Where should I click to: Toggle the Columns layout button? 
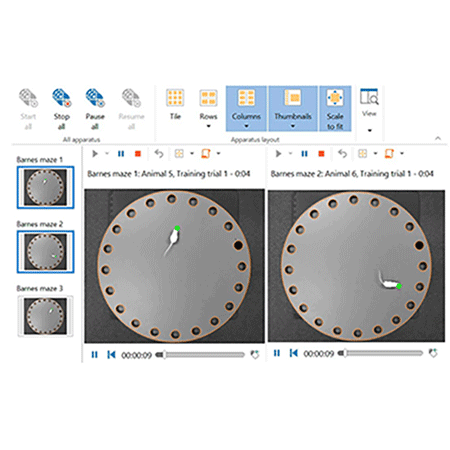tap(246, 109)
